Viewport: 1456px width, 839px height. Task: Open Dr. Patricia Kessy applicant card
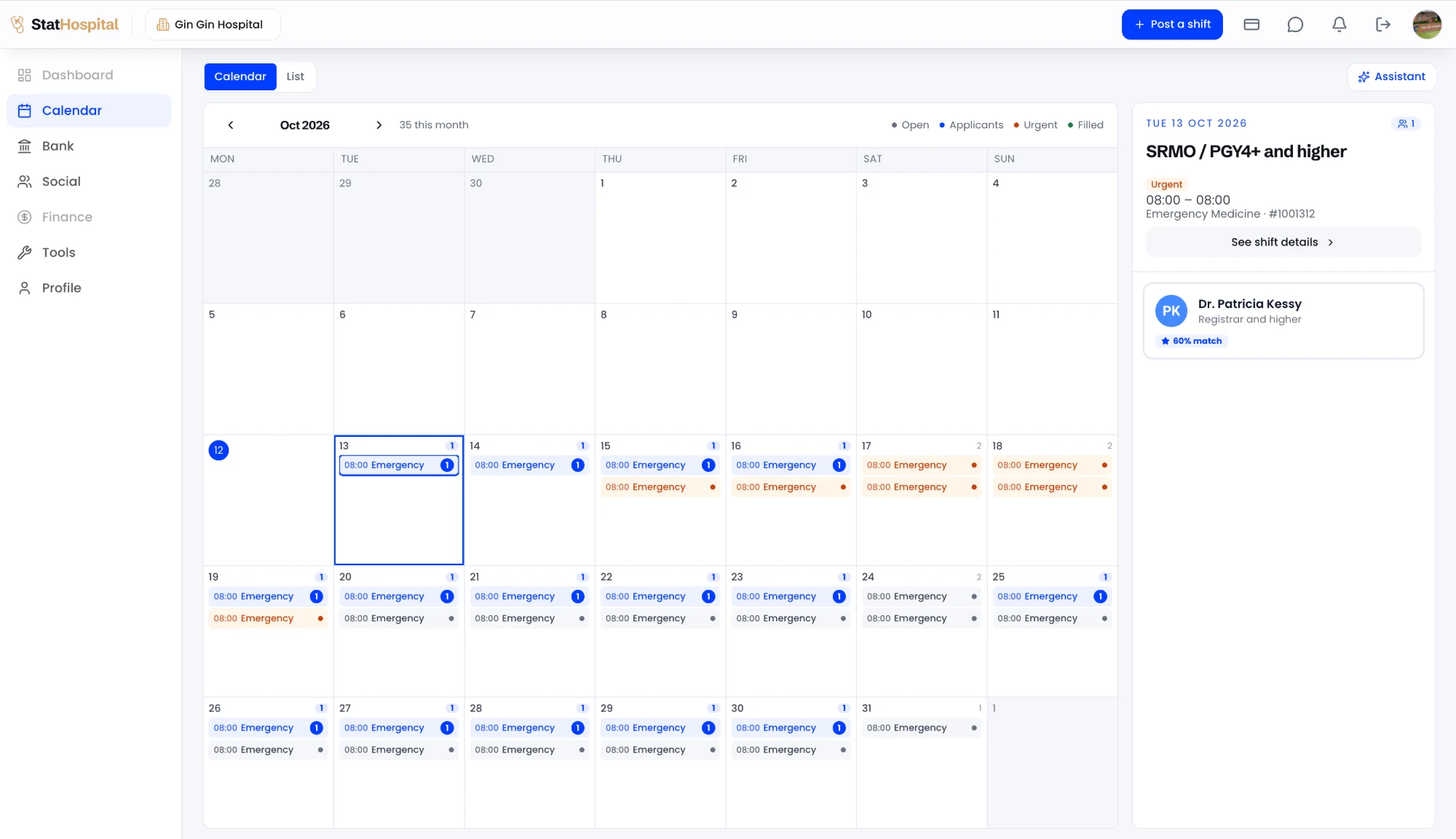point(1283,320)
